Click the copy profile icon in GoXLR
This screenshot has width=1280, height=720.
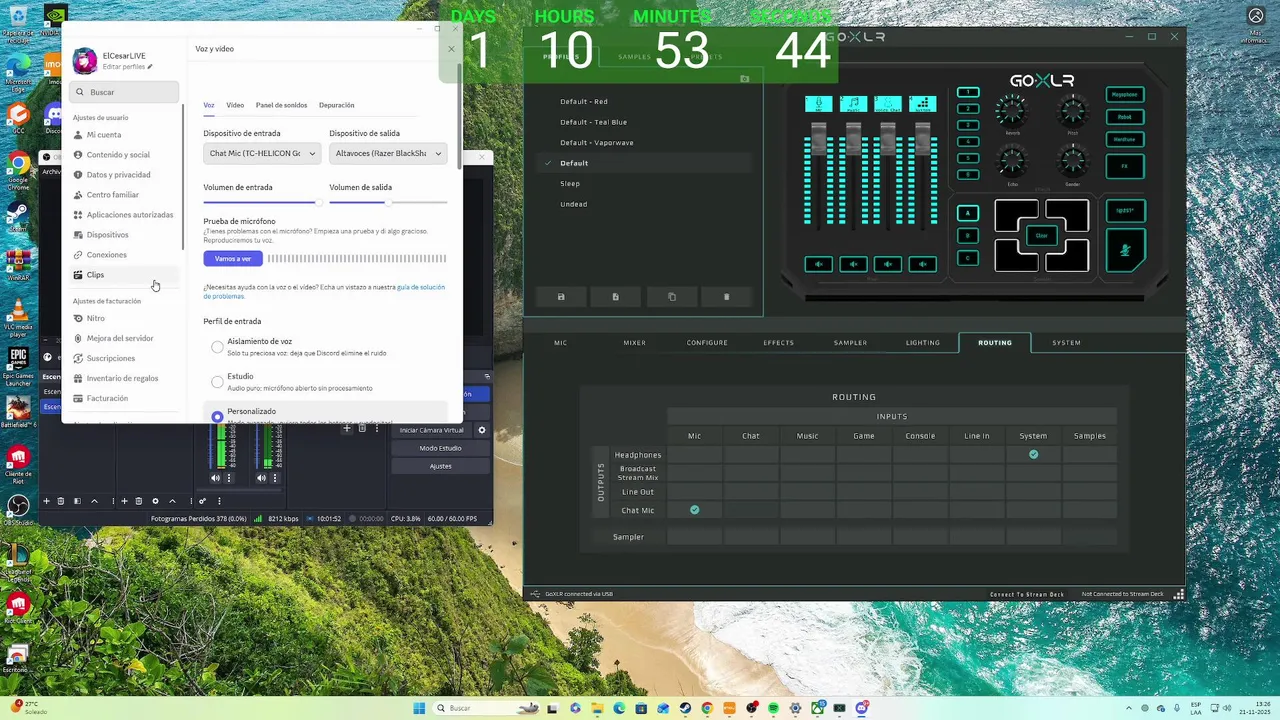click(x=671, y=297)
